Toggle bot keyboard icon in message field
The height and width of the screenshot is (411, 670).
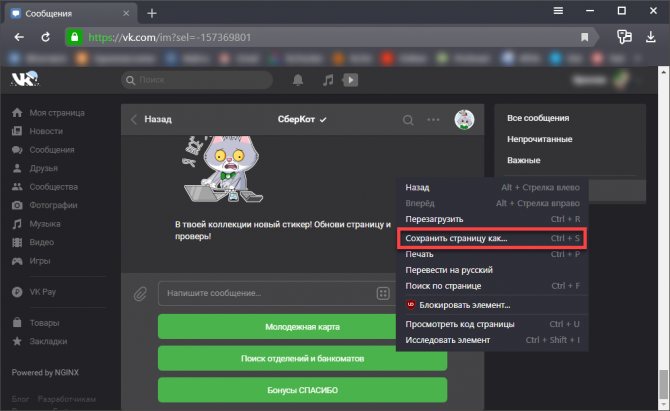(x=383, y=293)
